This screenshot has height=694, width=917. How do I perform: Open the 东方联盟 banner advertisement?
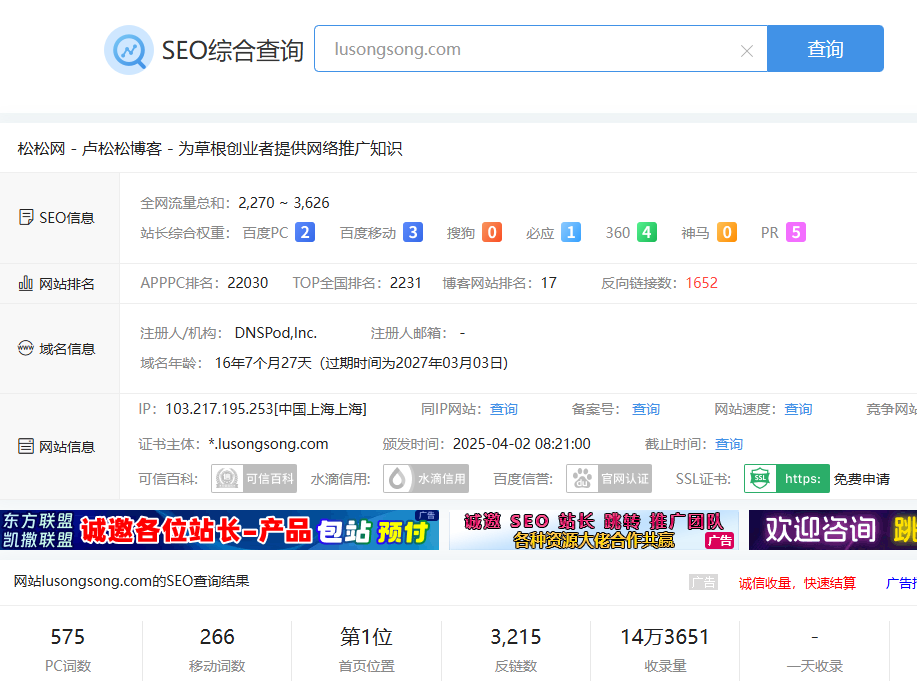coord(219,530)
